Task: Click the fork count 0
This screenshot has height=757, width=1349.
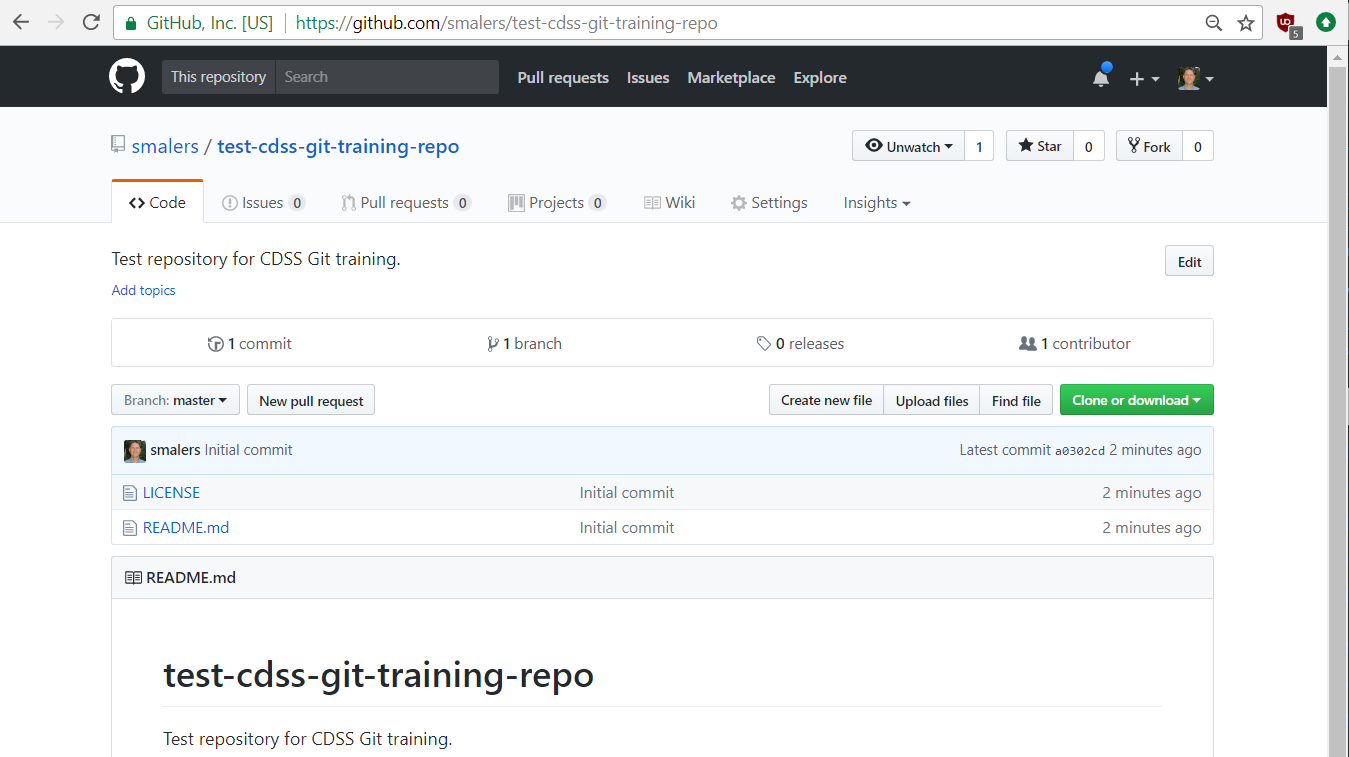Action: point(1198,146)
